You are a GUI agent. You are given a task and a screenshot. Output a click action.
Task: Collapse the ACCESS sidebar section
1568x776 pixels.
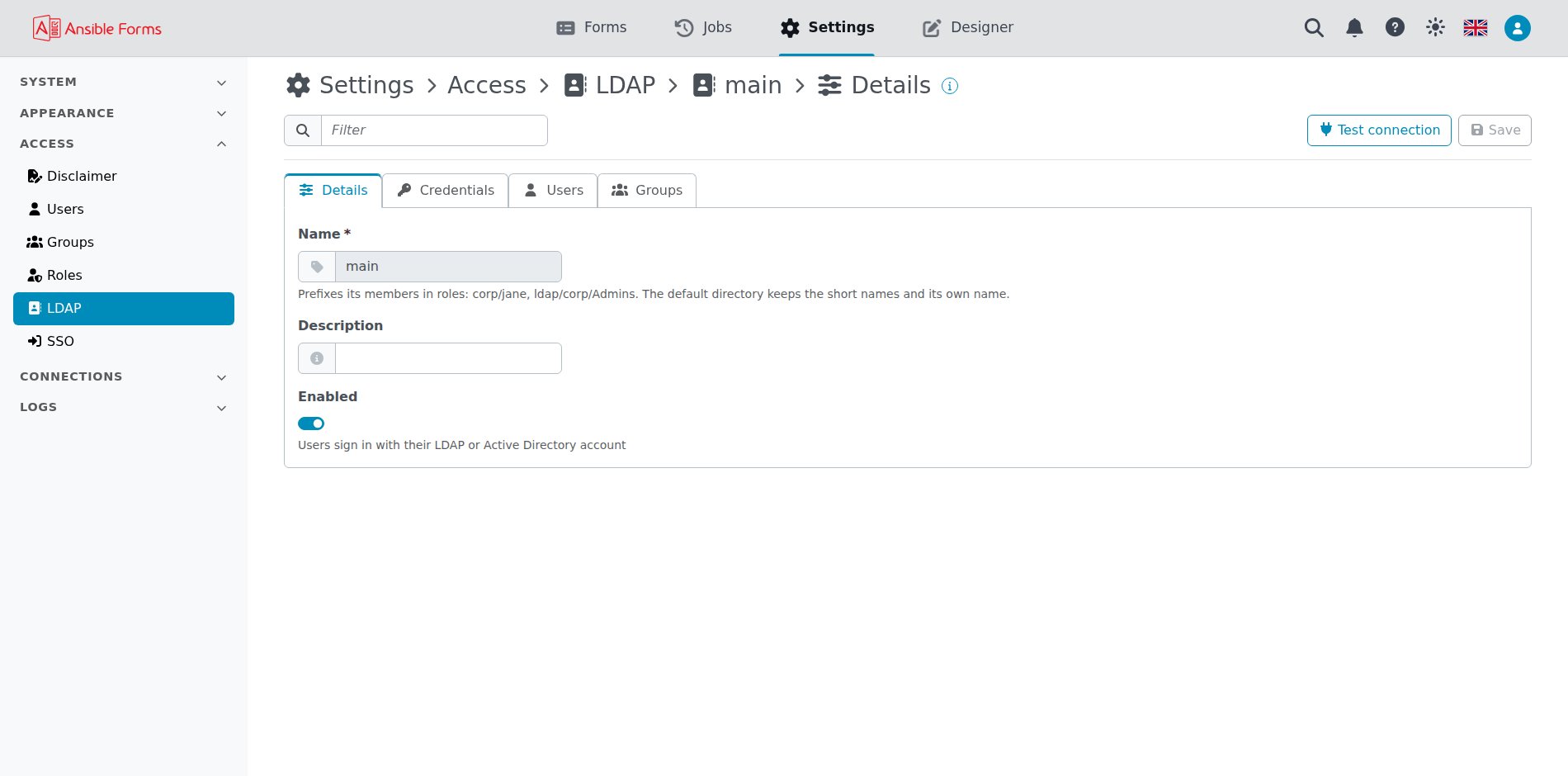[x=124, y=144]
